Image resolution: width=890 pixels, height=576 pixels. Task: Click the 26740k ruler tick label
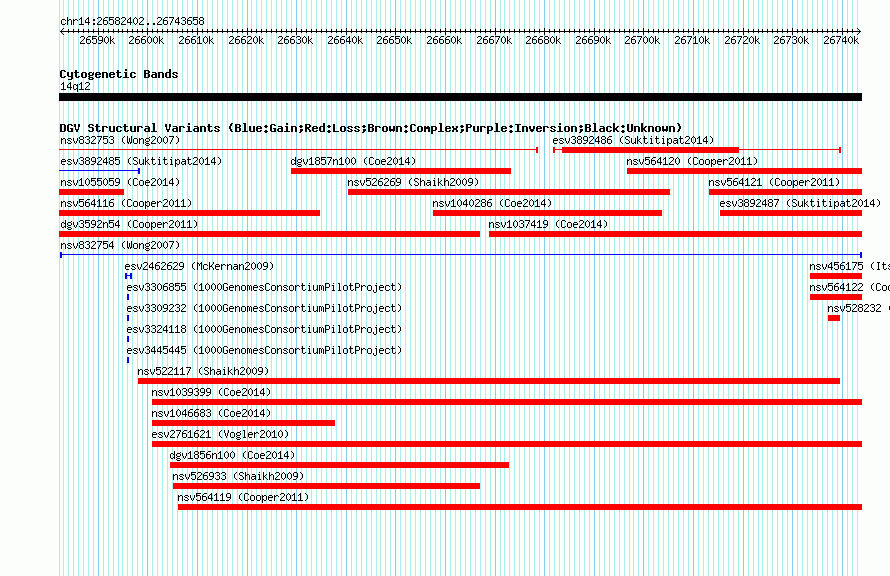coord(841,40)
